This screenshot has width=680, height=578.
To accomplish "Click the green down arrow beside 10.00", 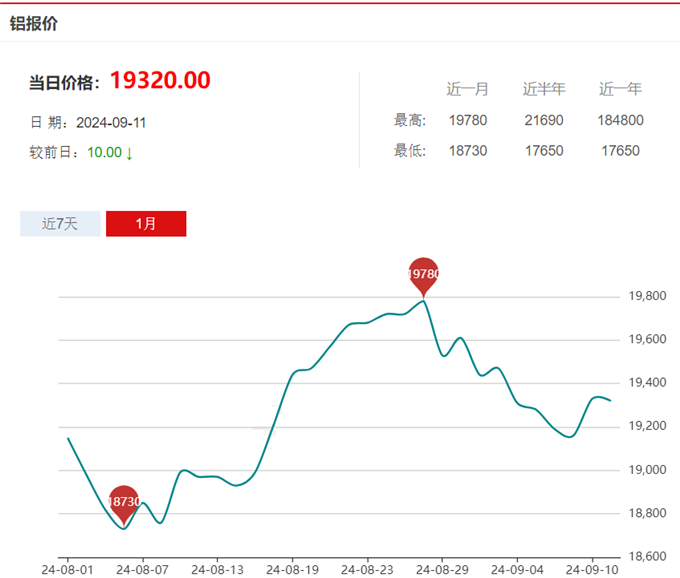I will (130, 153).
